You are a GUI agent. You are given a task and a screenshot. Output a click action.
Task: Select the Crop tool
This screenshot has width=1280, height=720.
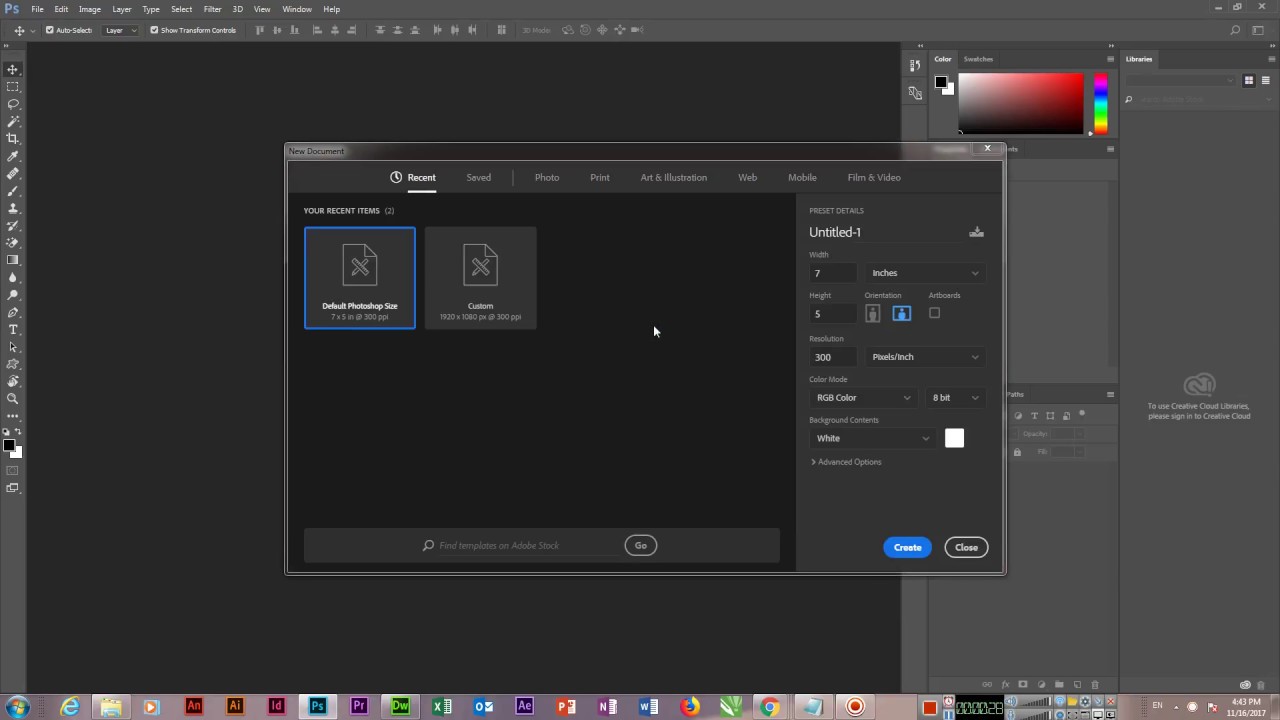click(13, 138)
